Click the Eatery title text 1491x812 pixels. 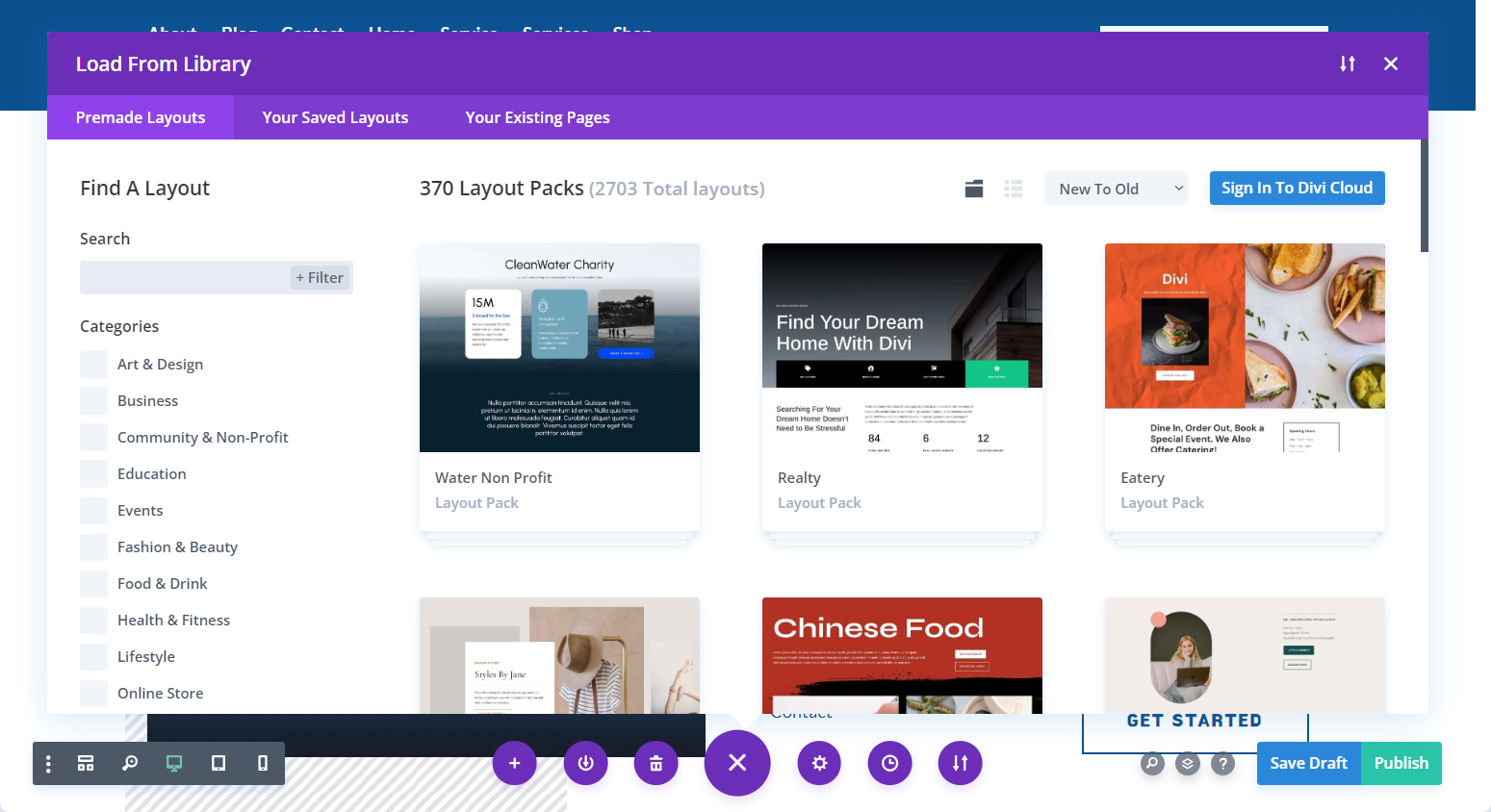tap(1143, 478)
